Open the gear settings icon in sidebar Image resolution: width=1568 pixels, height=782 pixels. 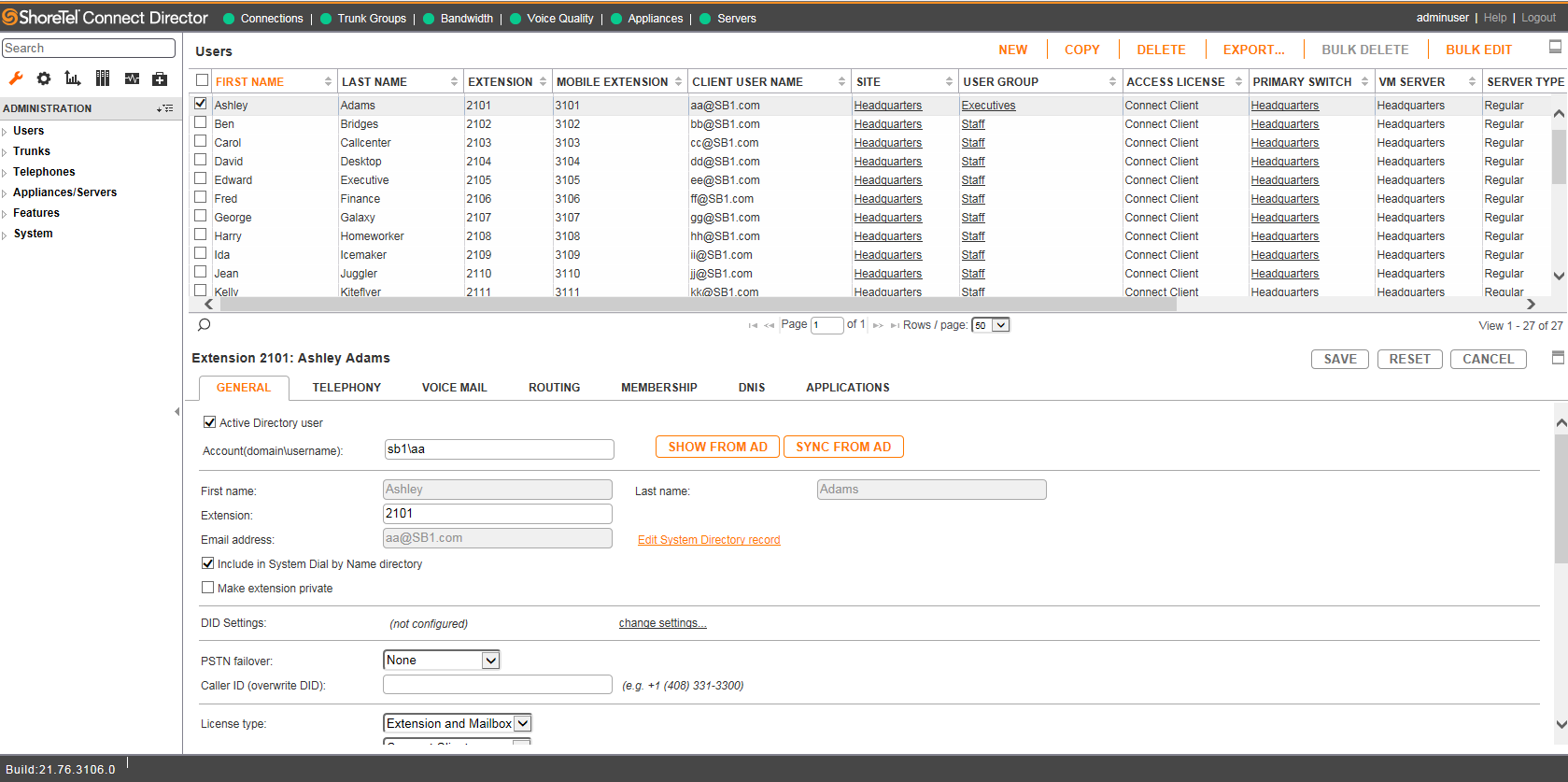pos(44,78)
